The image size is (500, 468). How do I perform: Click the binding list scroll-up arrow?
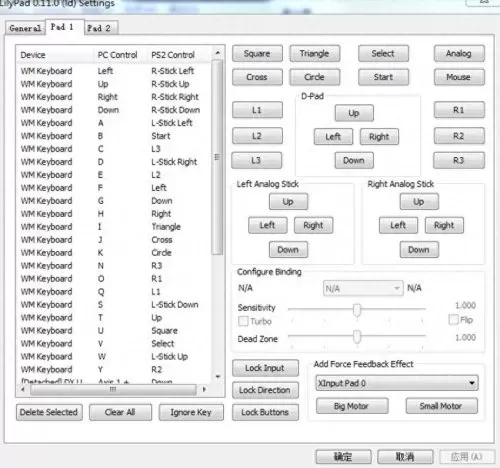[x=217, y=53]
